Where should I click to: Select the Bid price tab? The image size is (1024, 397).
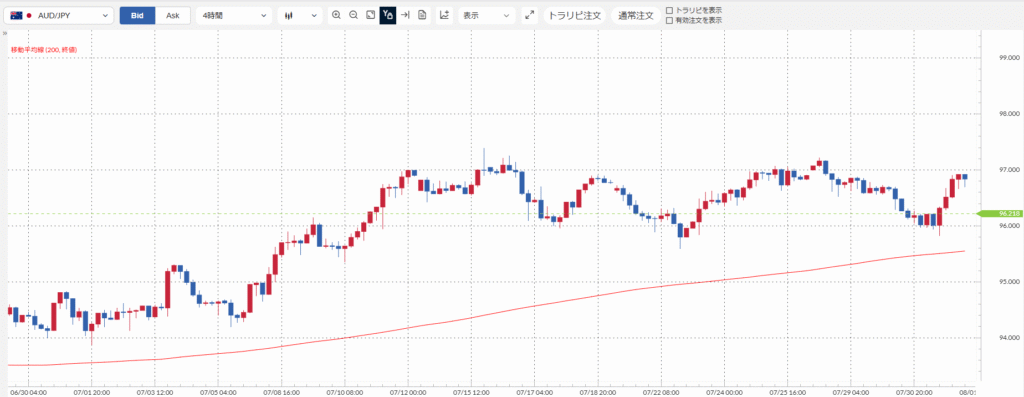click(137, 16)
